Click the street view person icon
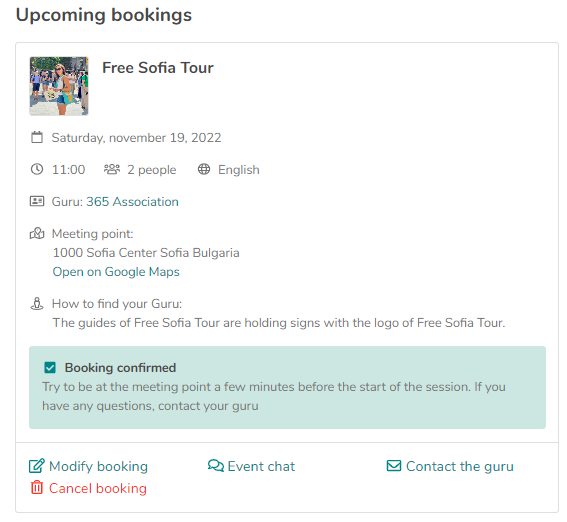Image resolution: width=567 pixels, height=522 pixels. 37,303
